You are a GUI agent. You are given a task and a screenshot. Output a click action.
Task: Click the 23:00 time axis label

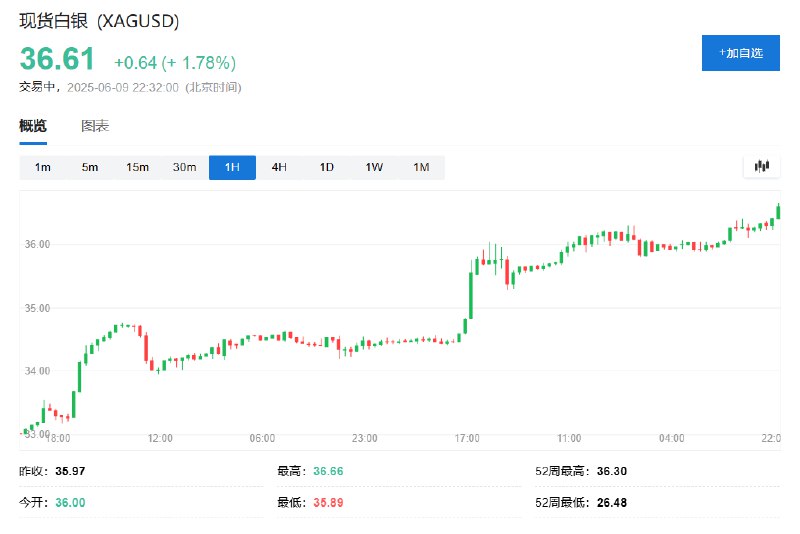tap(365, 439)
